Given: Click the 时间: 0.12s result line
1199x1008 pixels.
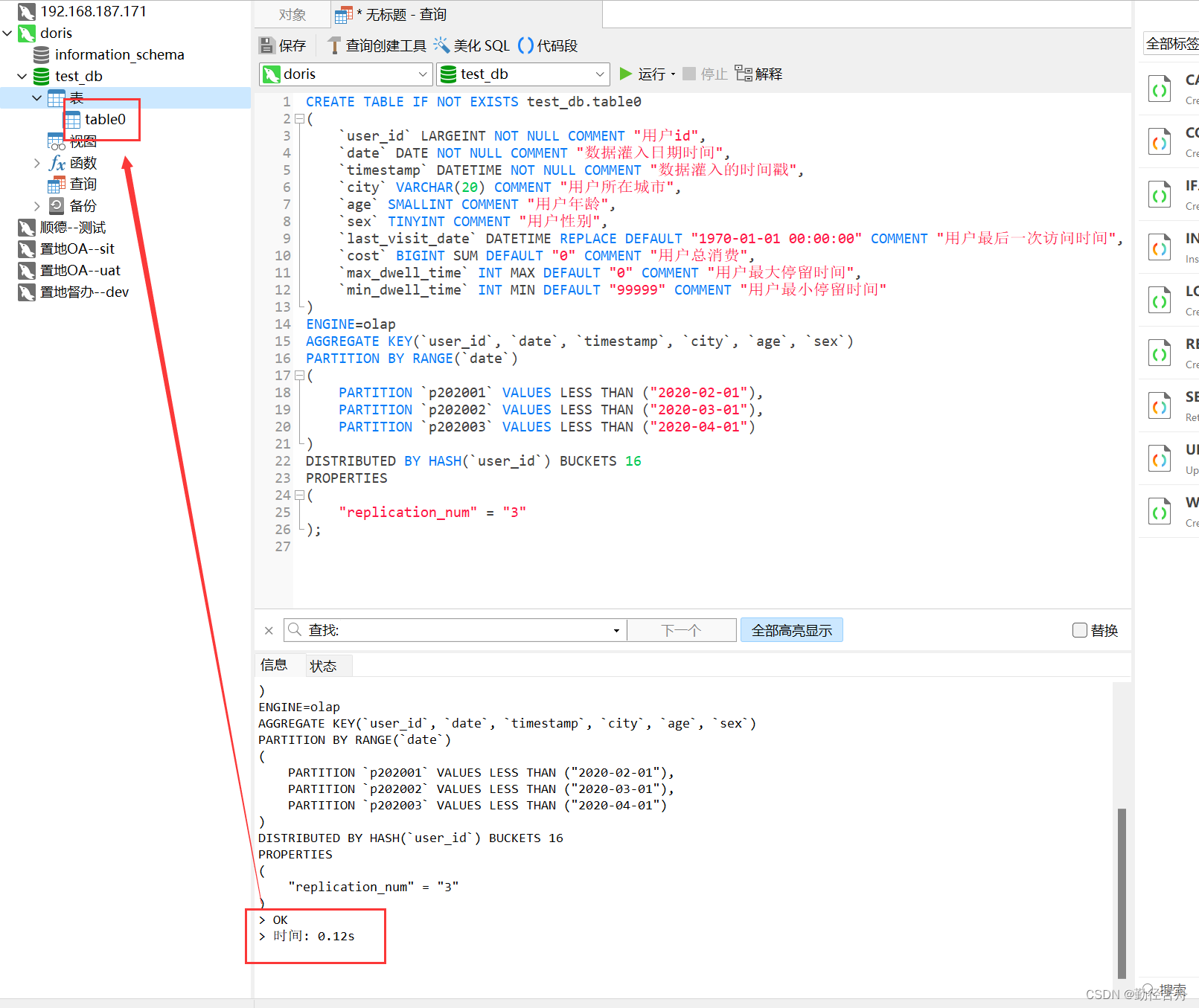Looking at the screenshot, I should click(307, 936).
